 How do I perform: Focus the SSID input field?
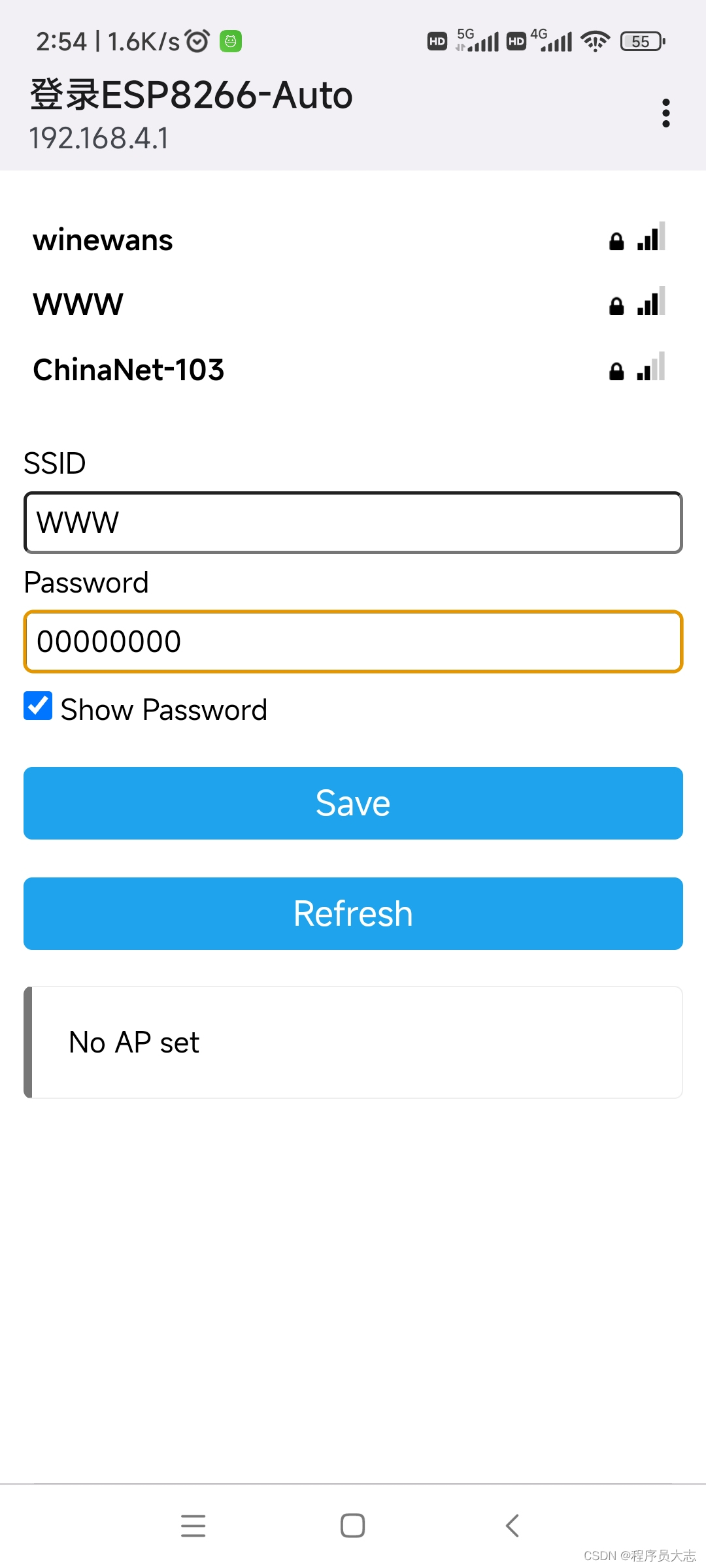(x=353, y=523)
